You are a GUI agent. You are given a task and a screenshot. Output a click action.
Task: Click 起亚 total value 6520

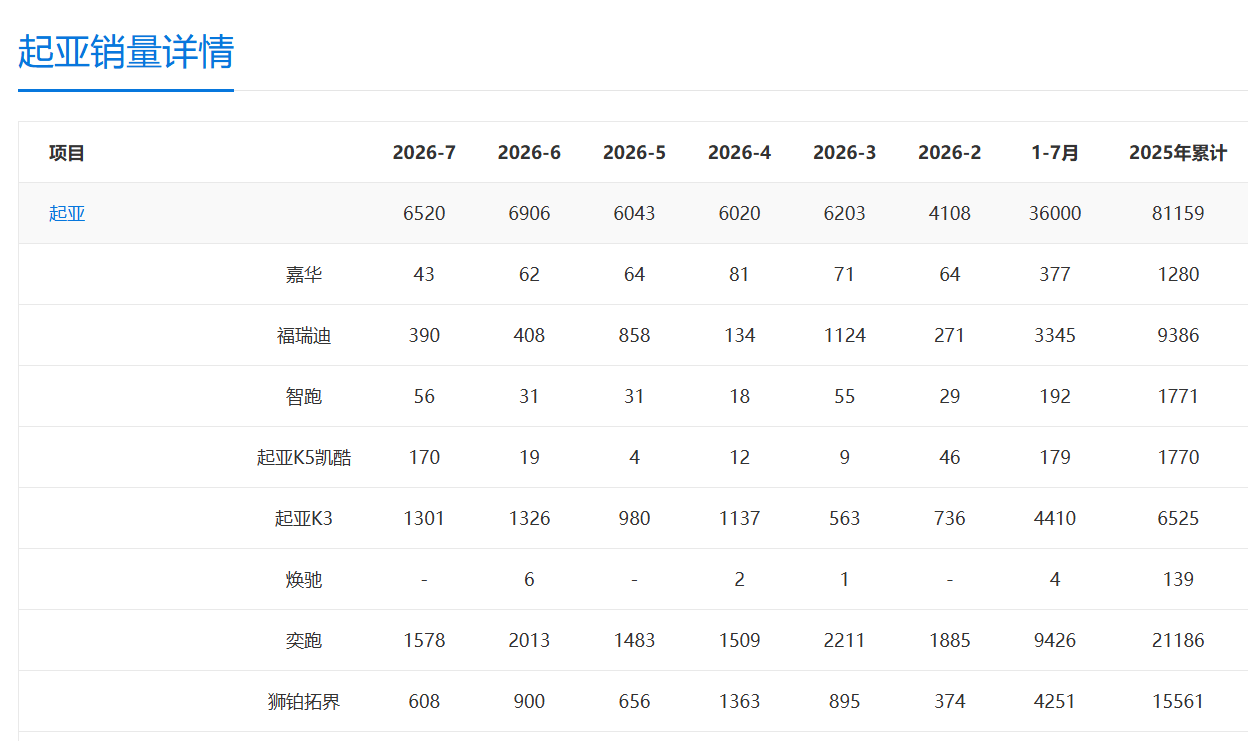(x=424, y=213)
